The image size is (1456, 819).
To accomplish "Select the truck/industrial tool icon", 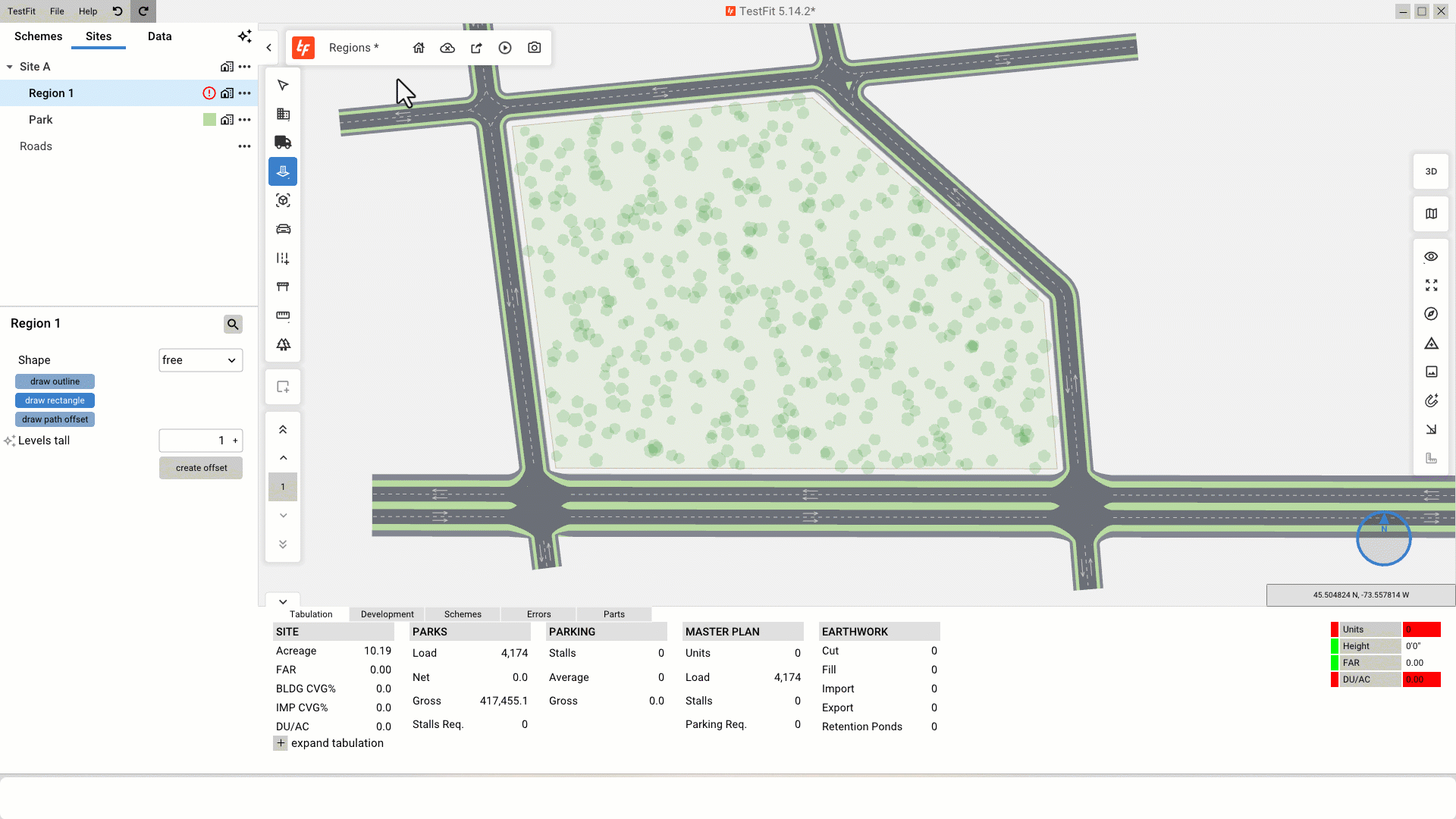I will coord(283,143).
